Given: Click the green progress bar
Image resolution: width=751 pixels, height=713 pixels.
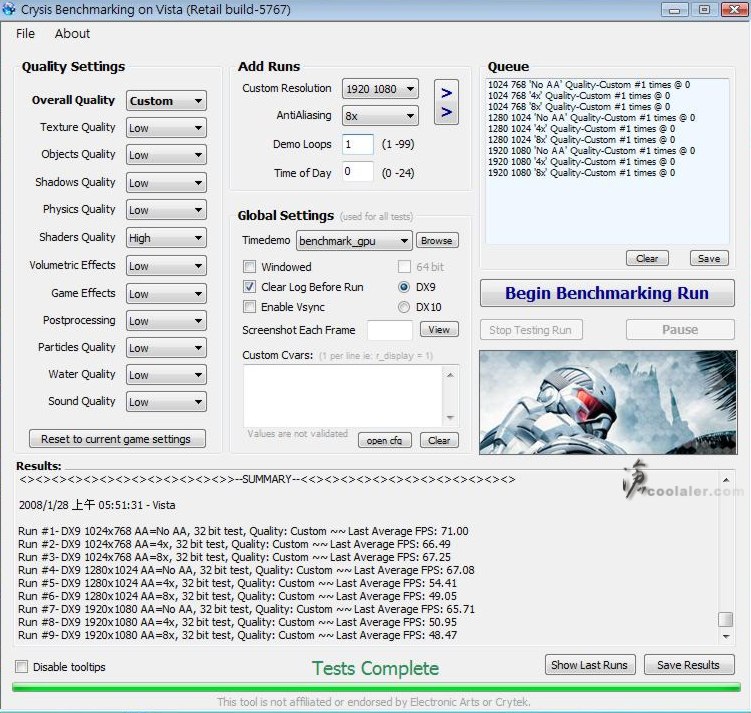Looking at the screenshot, I should click(x=376, y=688).
